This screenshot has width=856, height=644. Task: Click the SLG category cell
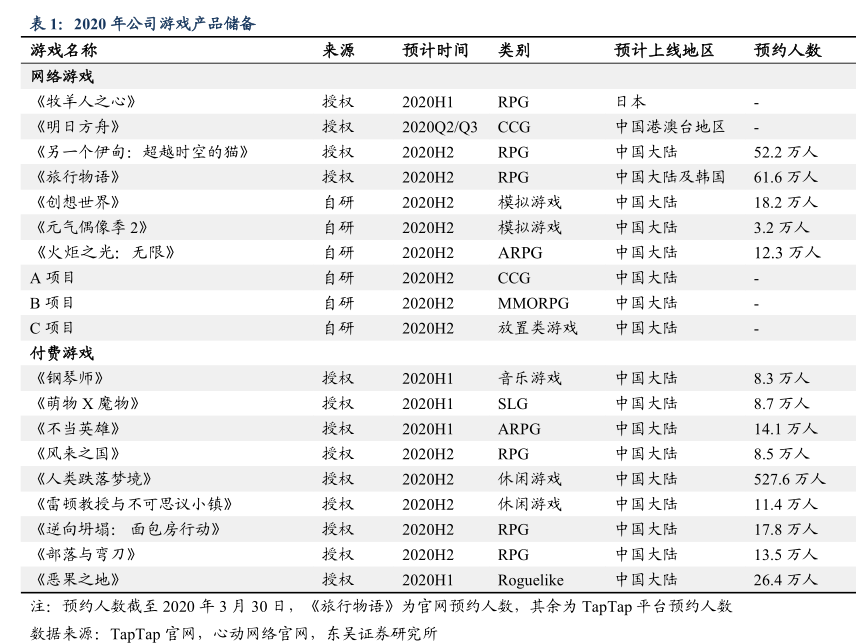[x=513, y=403]
